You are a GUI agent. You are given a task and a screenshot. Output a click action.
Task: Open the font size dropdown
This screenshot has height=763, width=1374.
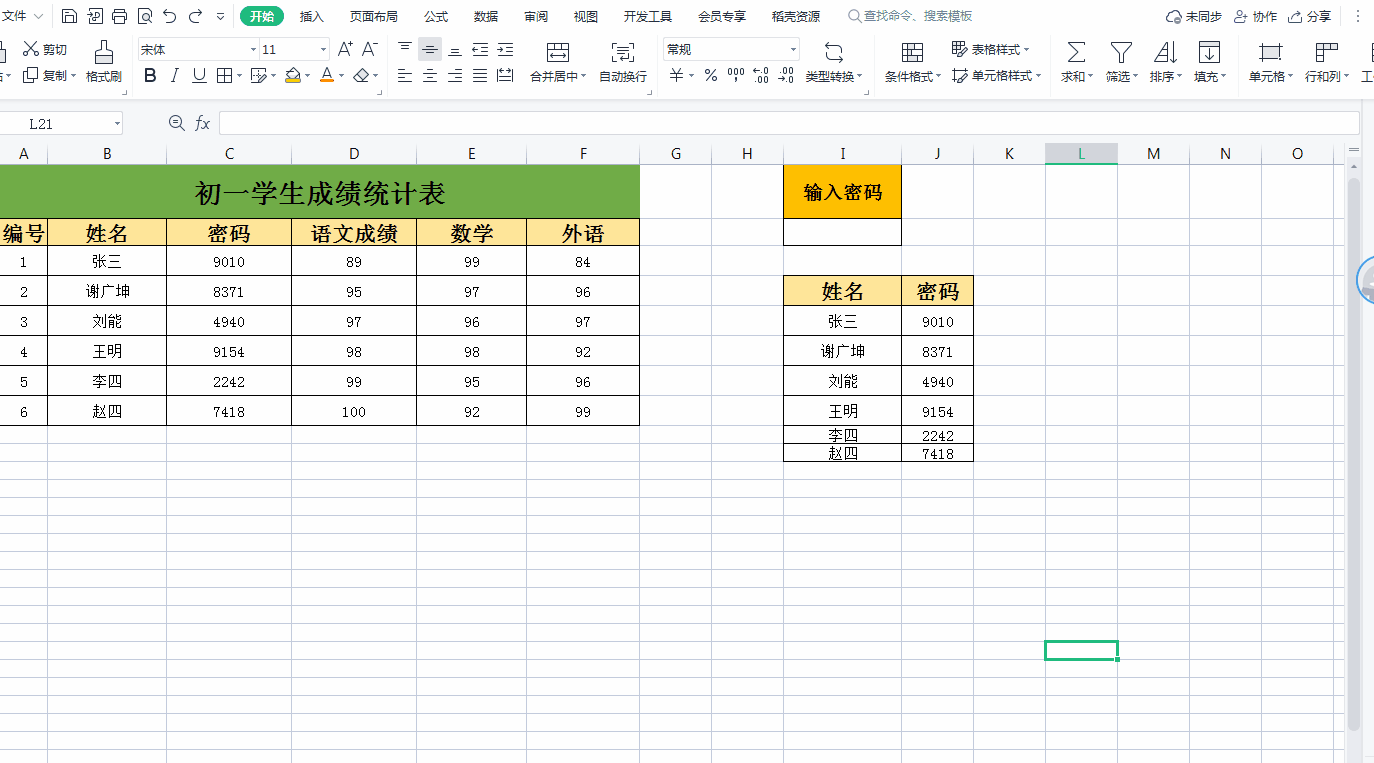(323, 49)
